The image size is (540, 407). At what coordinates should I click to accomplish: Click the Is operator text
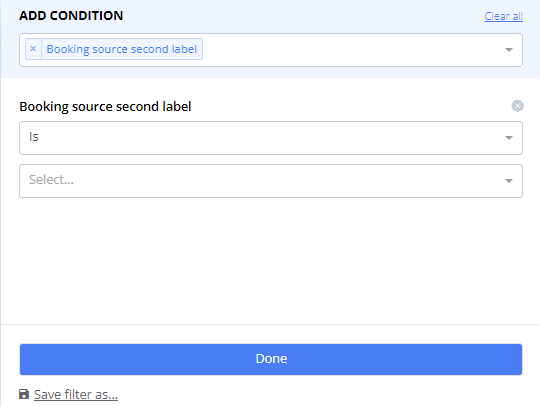click(x=34, y=137)
